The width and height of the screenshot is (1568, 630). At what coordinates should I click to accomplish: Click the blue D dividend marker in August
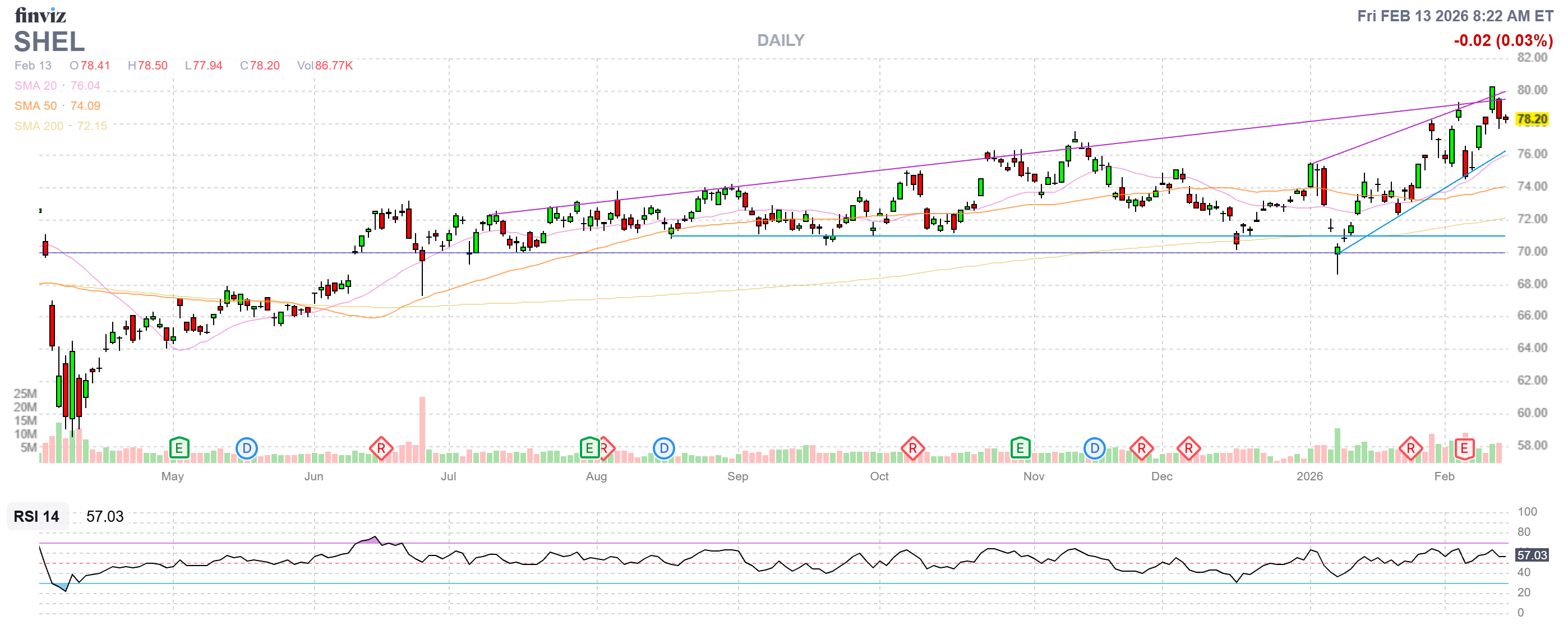[x=663, y=449]
